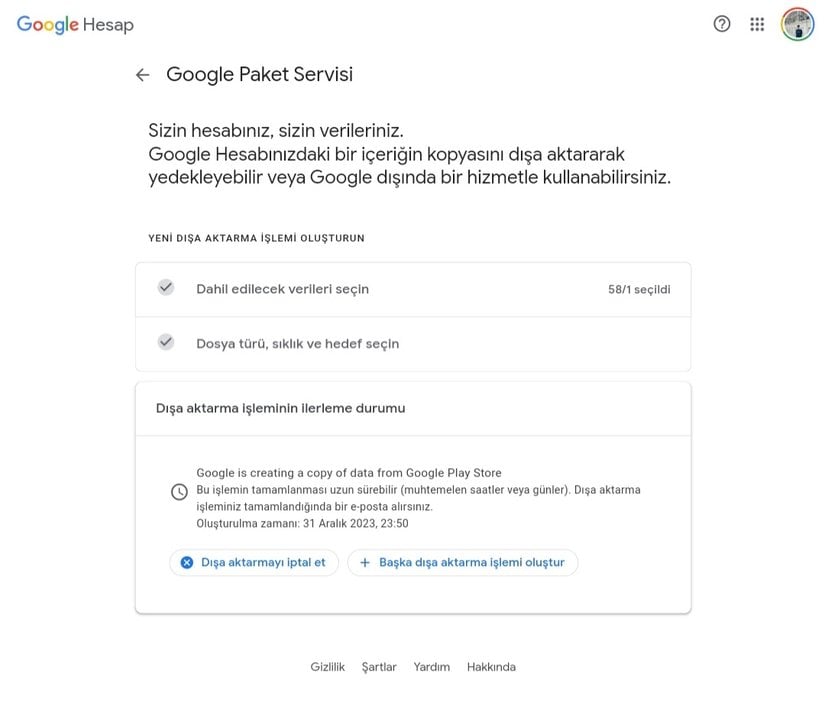Click the X icon in the cancel export button
Image resolution: width=825 pixels, height=705 pixels.
(x=186, y=563)
